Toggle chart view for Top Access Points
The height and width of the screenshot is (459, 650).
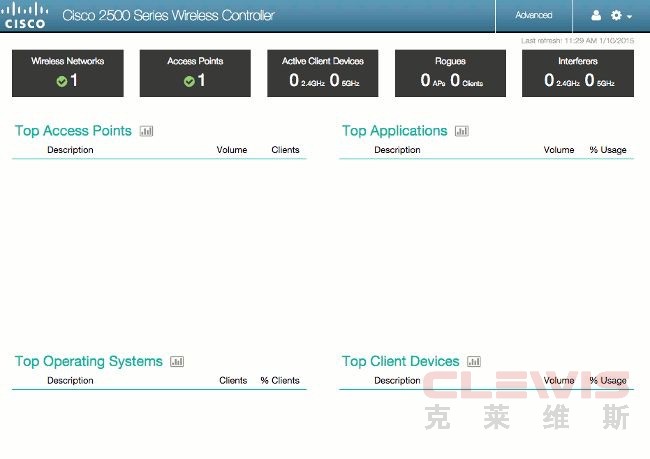click(x=146, y=131)
